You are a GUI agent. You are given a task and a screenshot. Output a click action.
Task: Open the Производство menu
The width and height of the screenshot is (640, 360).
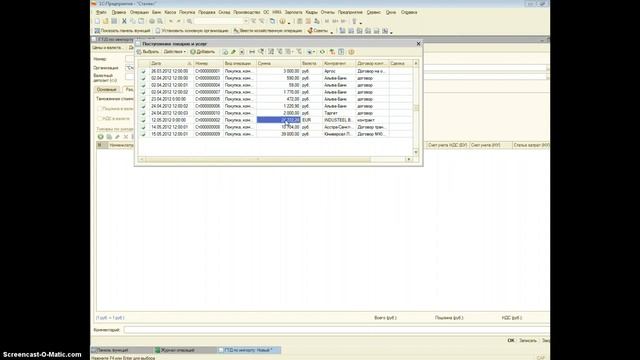point(247,12)
